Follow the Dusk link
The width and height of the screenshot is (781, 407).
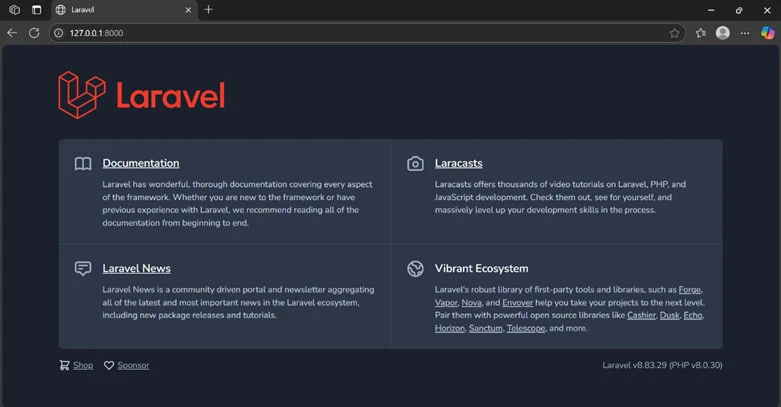(x=669, y=315)
